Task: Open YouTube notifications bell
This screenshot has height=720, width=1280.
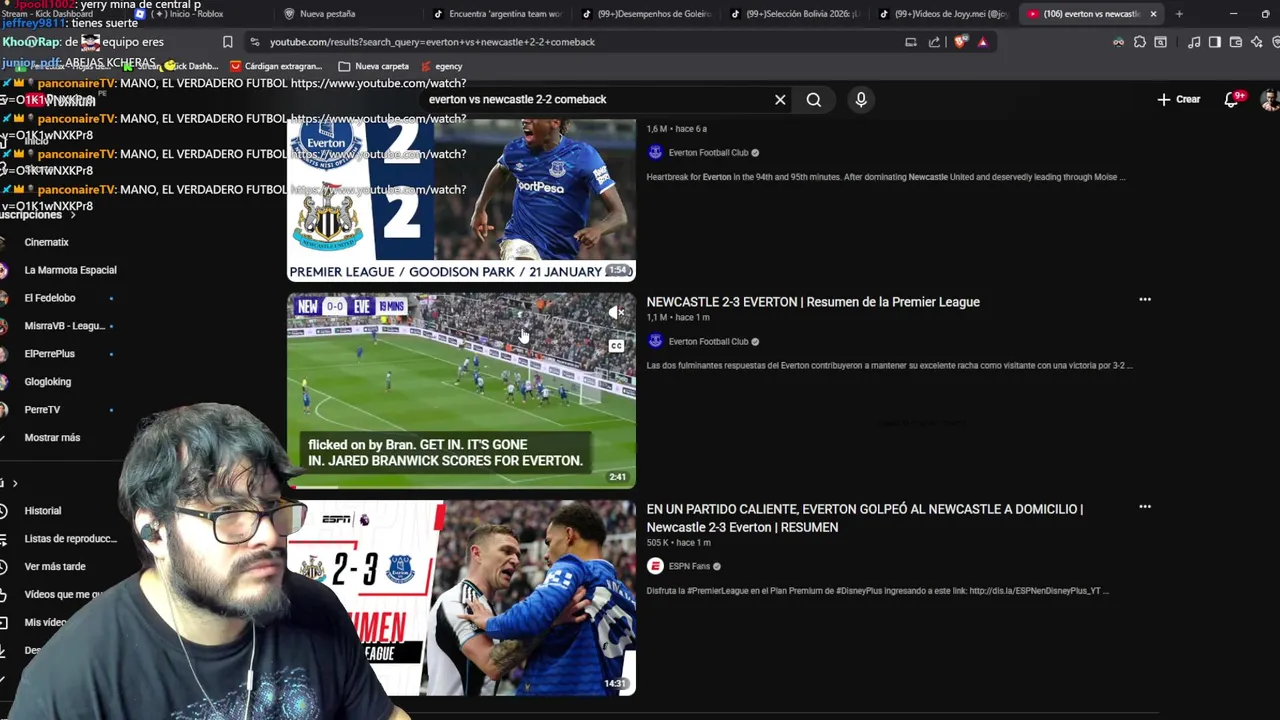Action: [1232, 100]
